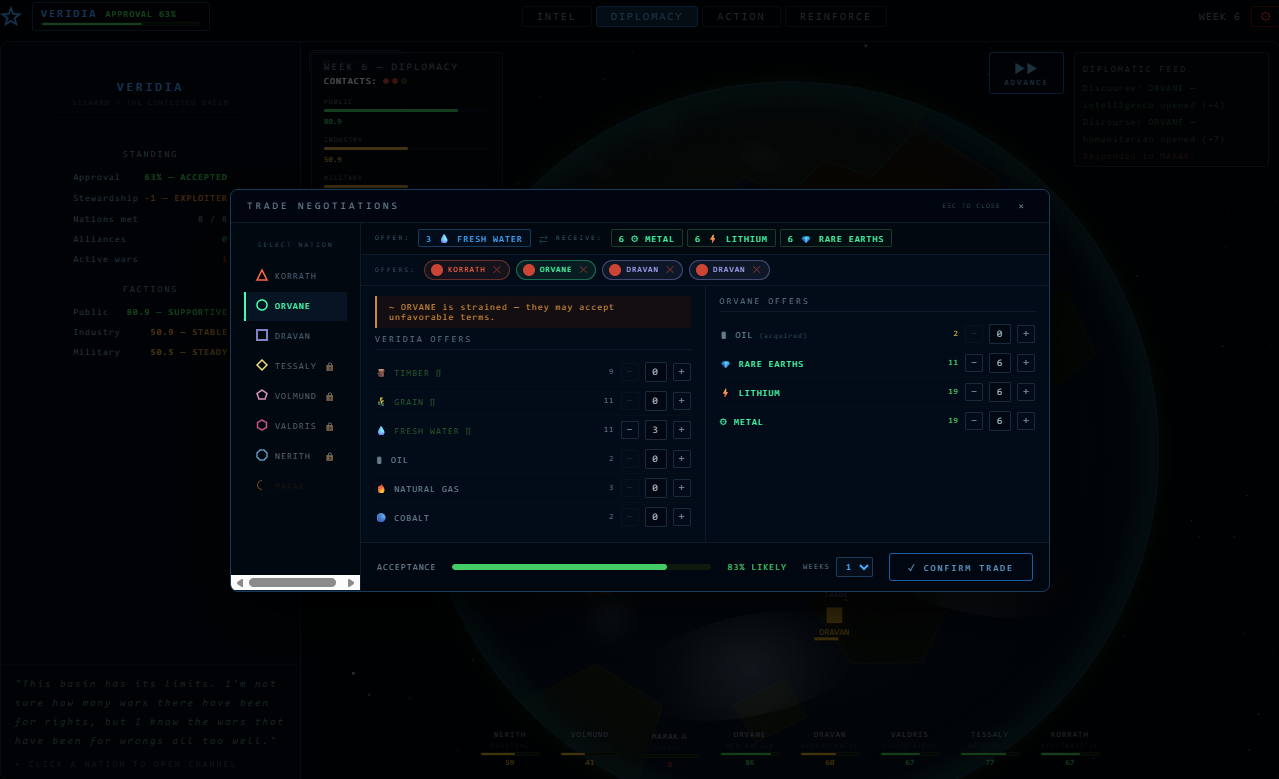Increase Grain offer quantity with plus
This screenshot has width=1279, height=779.
[x=682, y=401]
